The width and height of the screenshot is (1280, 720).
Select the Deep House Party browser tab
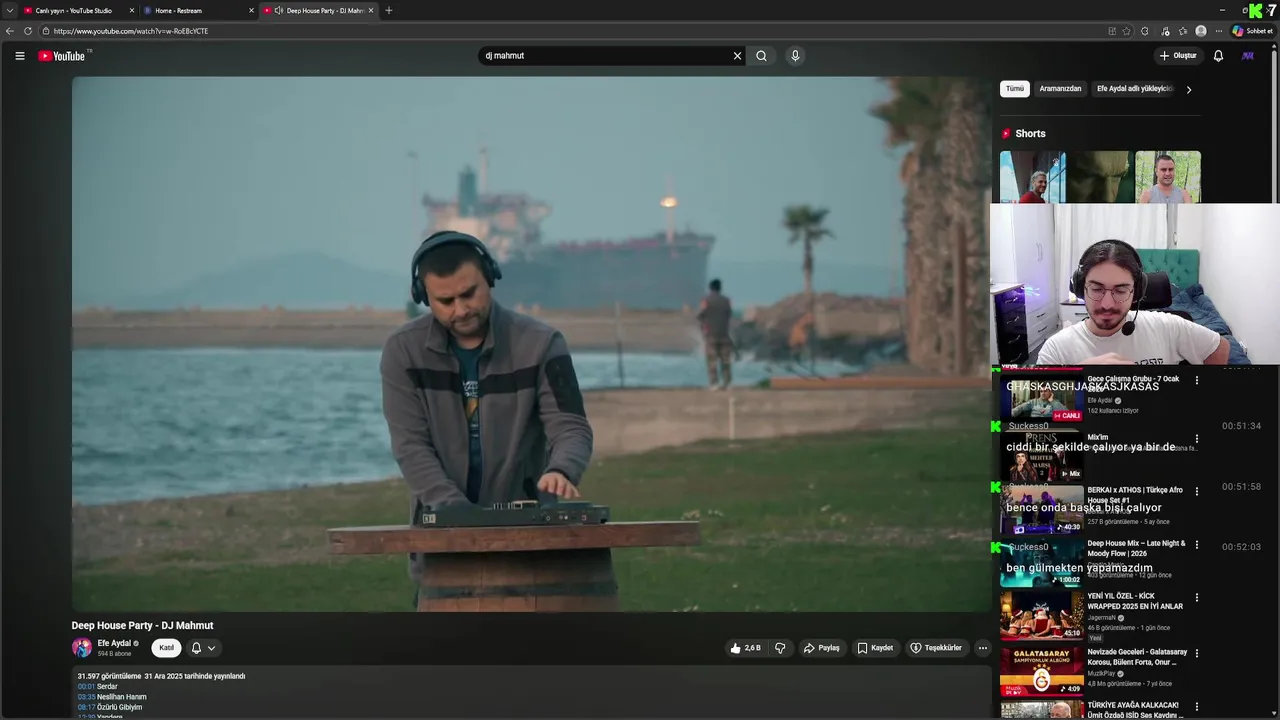(x=319, y=10)
